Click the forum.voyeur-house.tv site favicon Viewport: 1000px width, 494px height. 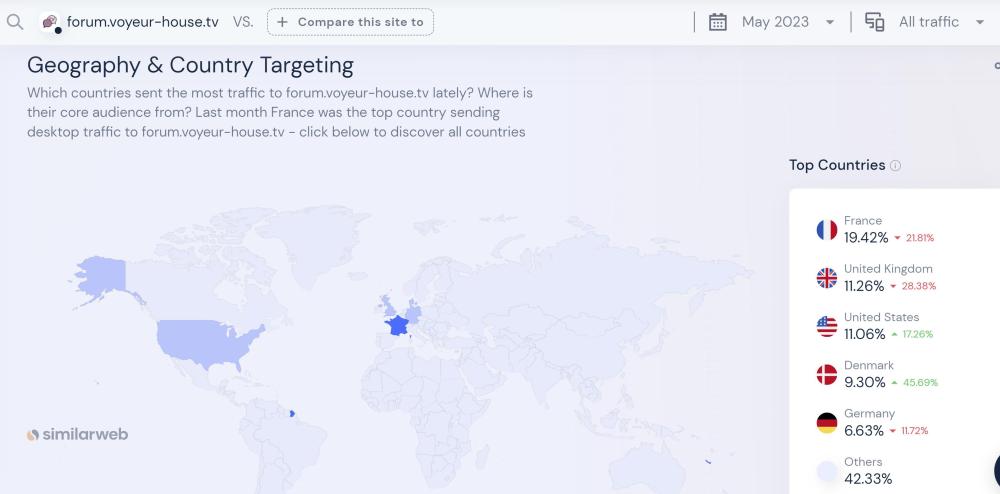[x=50, y=22]
